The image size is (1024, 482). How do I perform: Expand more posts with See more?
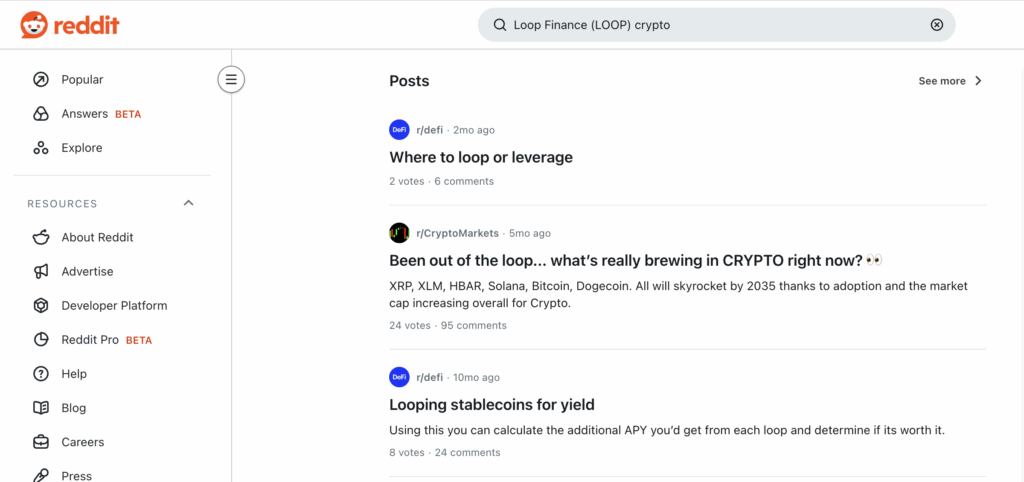pos(950,81)
